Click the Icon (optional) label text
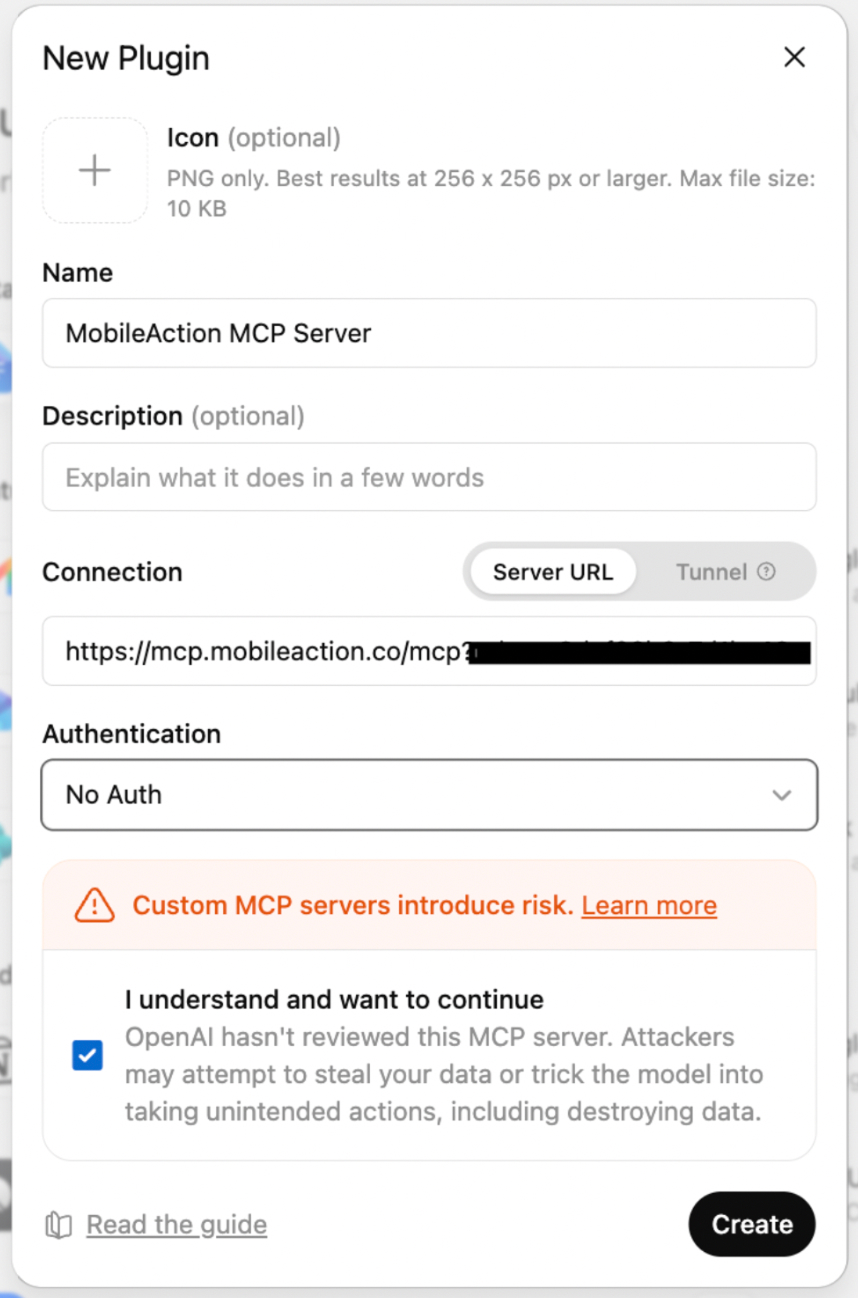 pos(254,138)
